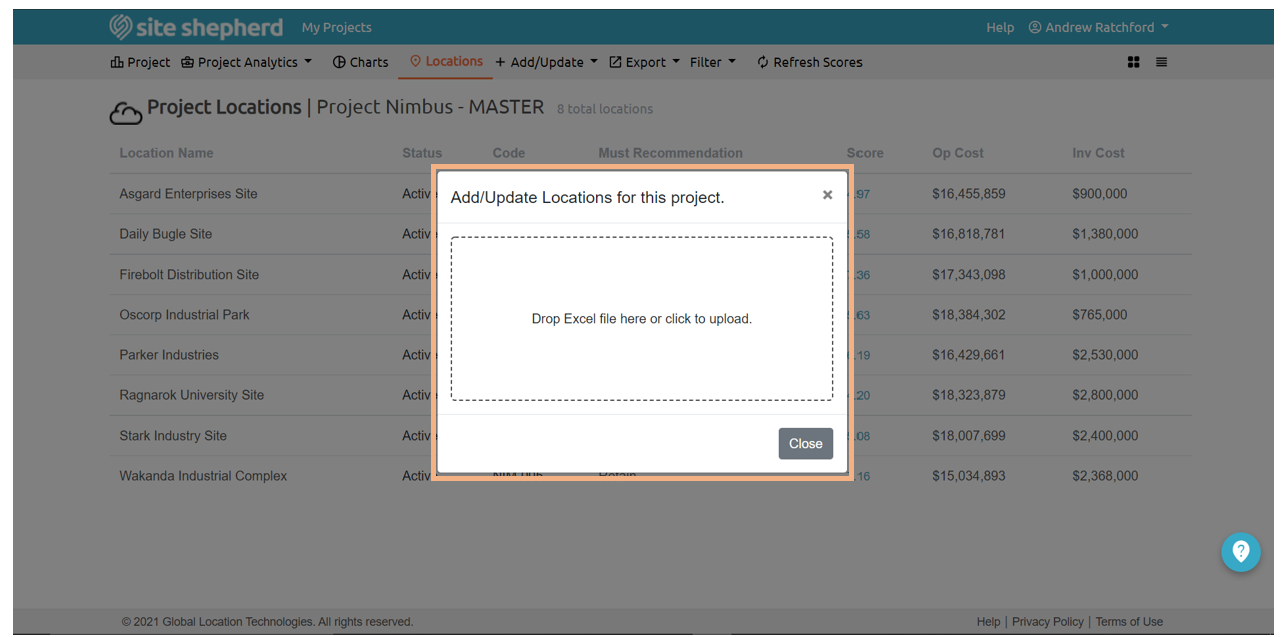
Task: Click the Excel file upload drop zone
Action: (x=641, y=319)
